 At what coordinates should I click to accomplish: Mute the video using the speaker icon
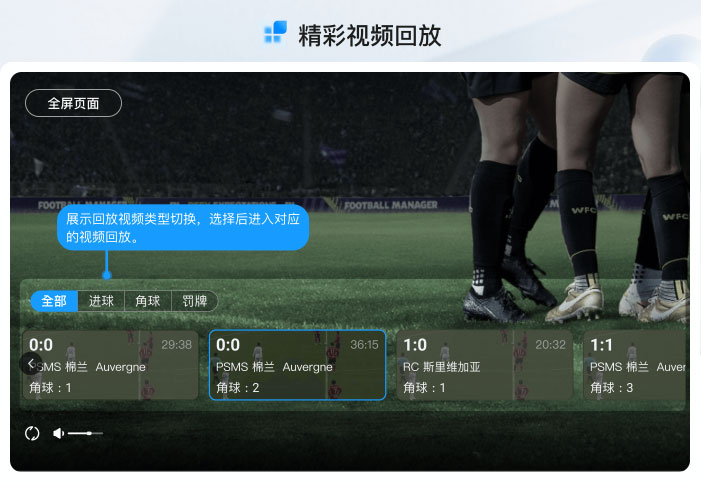pyautogui.click(x=59, y=433)
